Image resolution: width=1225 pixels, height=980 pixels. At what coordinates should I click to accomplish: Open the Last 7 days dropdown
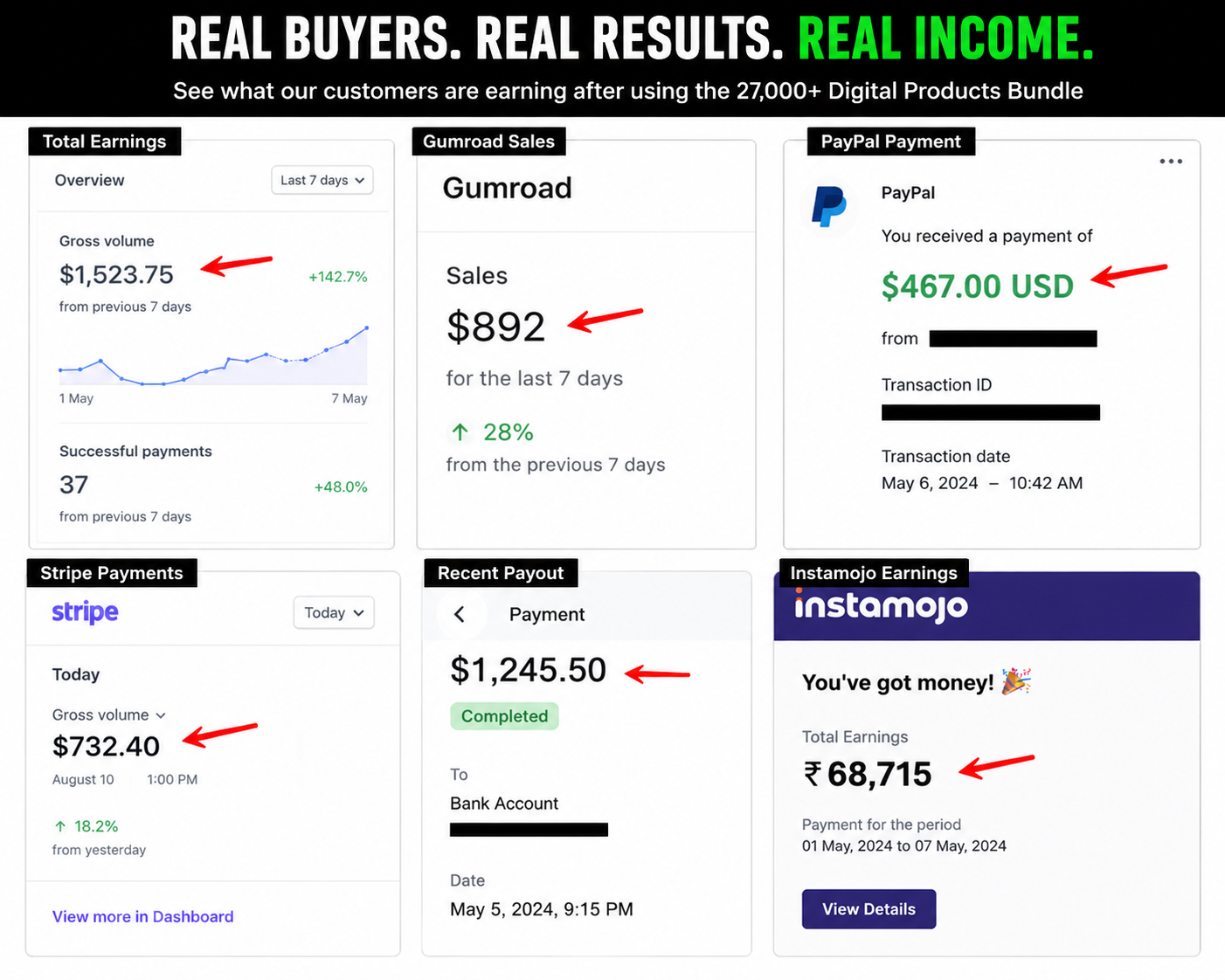[x=322, y=180]
